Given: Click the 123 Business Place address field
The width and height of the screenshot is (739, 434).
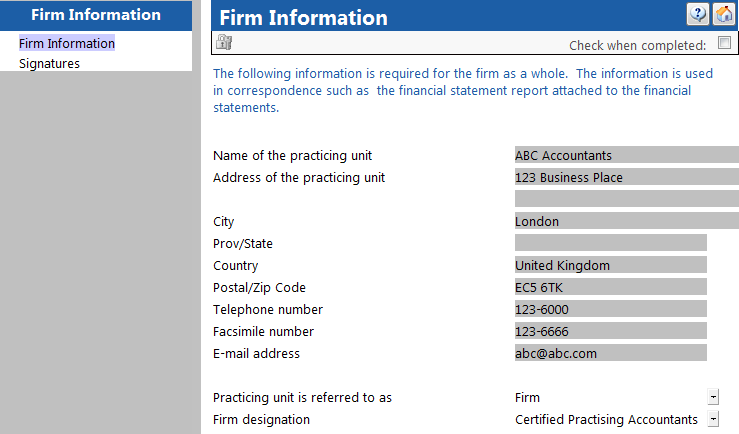Looking at the screenshot, I should tap(627, 177).
